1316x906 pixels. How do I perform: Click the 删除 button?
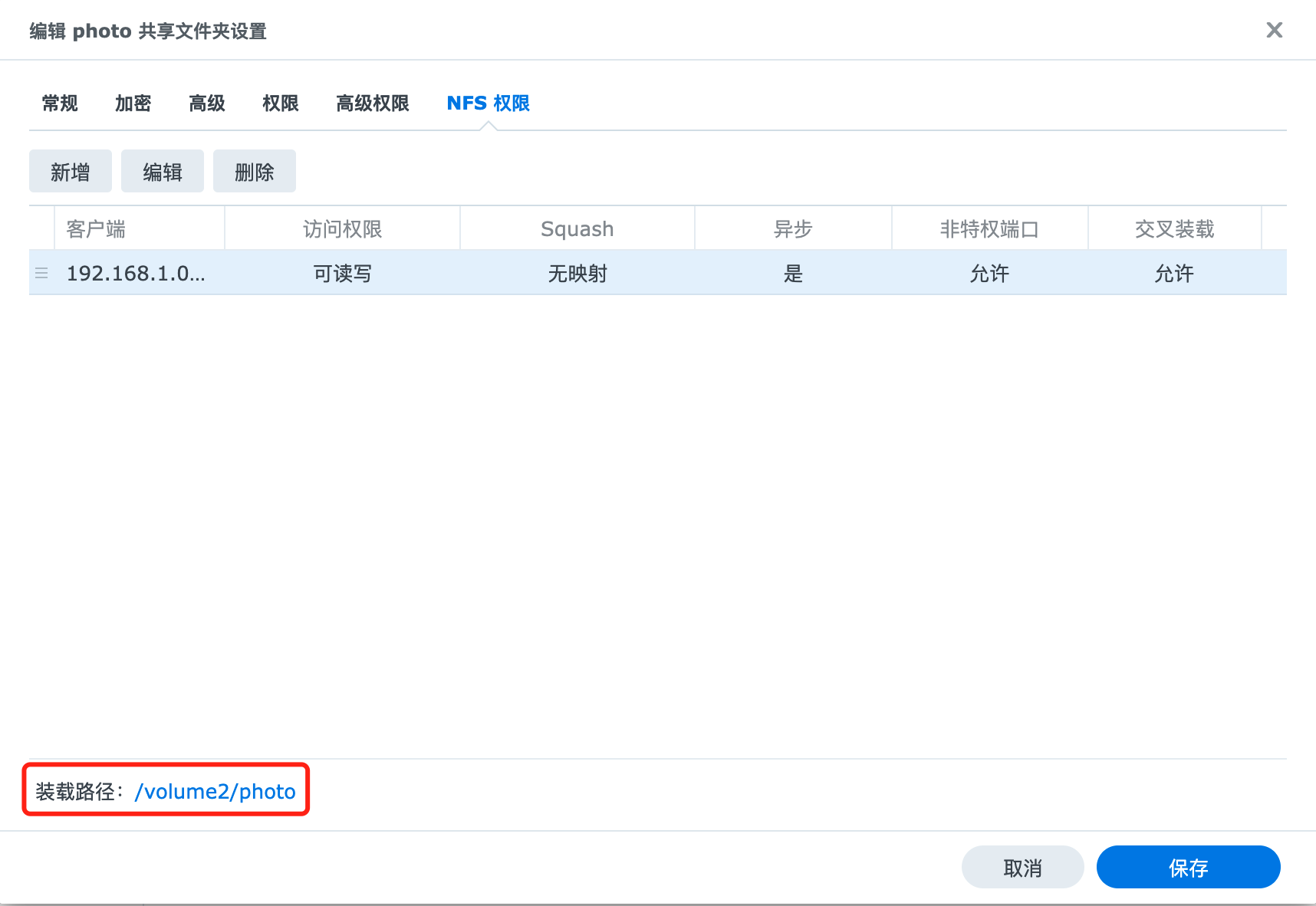tap(255, 171)
